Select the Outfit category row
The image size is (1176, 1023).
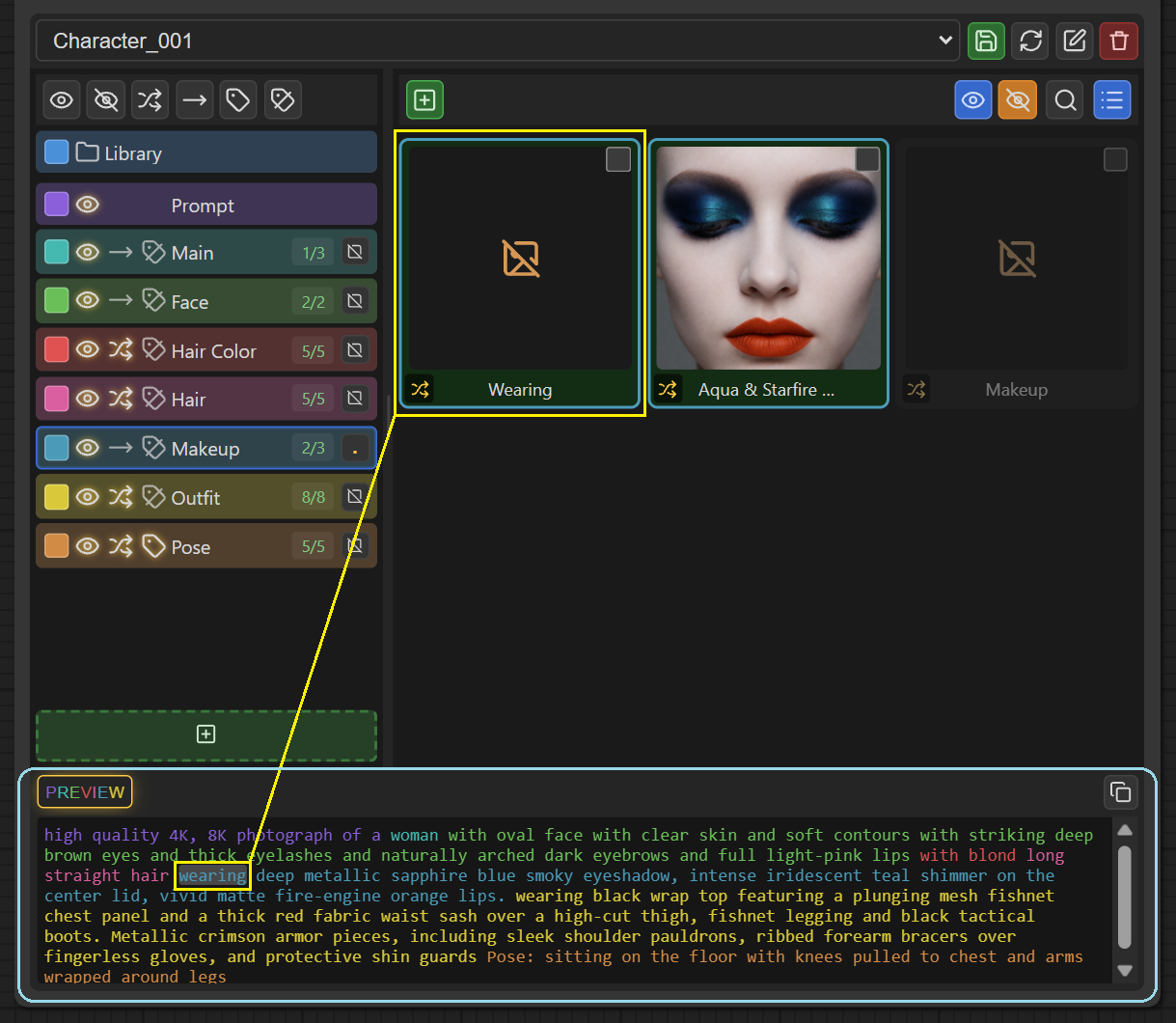click(206, 497)
